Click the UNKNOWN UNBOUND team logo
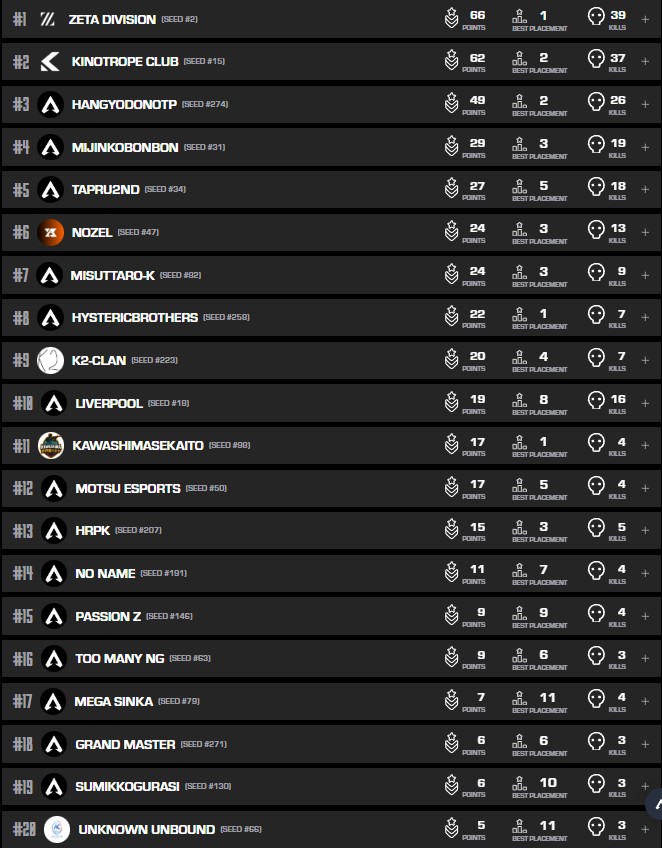Image resolution: width=662 pixels, height=848 pixels. 57,829
